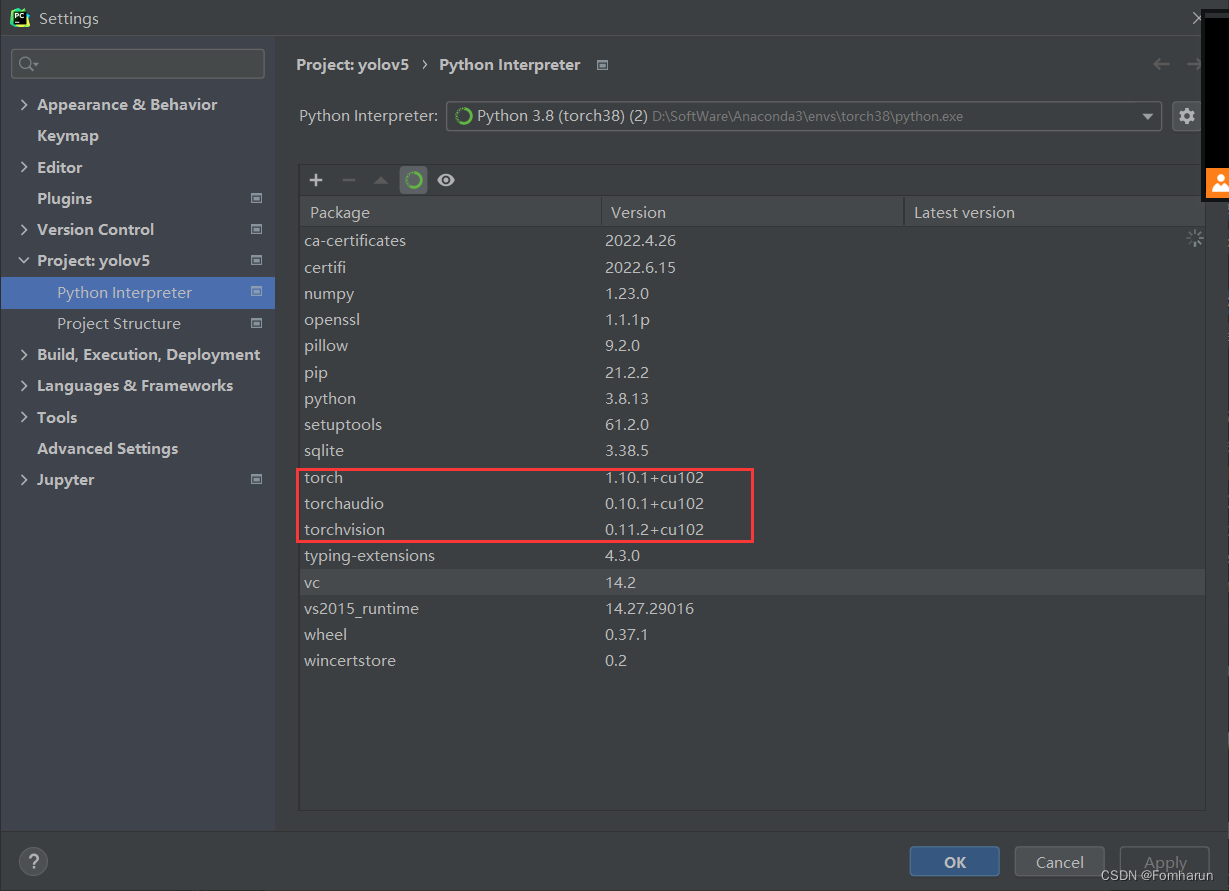Select the certifi package row

click(x=752, y=267)
